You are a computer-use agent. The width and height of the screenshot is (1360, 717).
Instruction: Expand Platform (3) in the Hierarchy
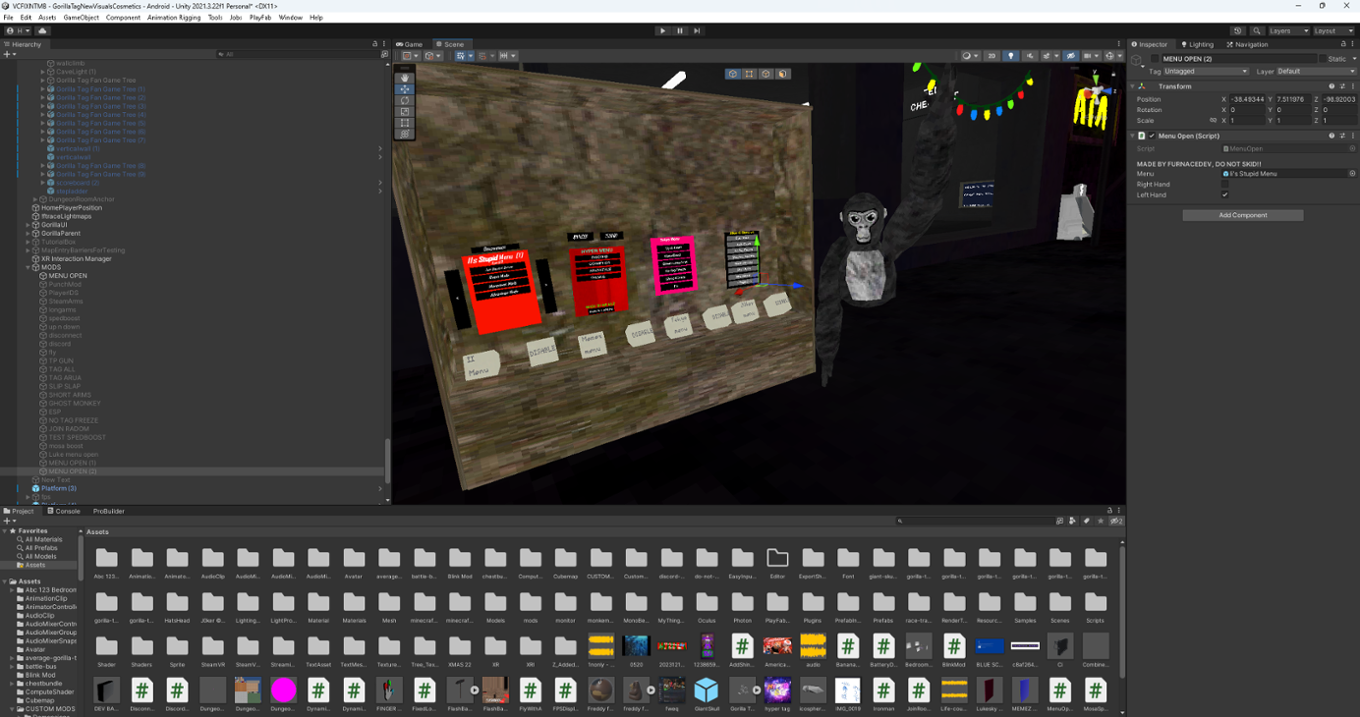[x=26, y=488]
